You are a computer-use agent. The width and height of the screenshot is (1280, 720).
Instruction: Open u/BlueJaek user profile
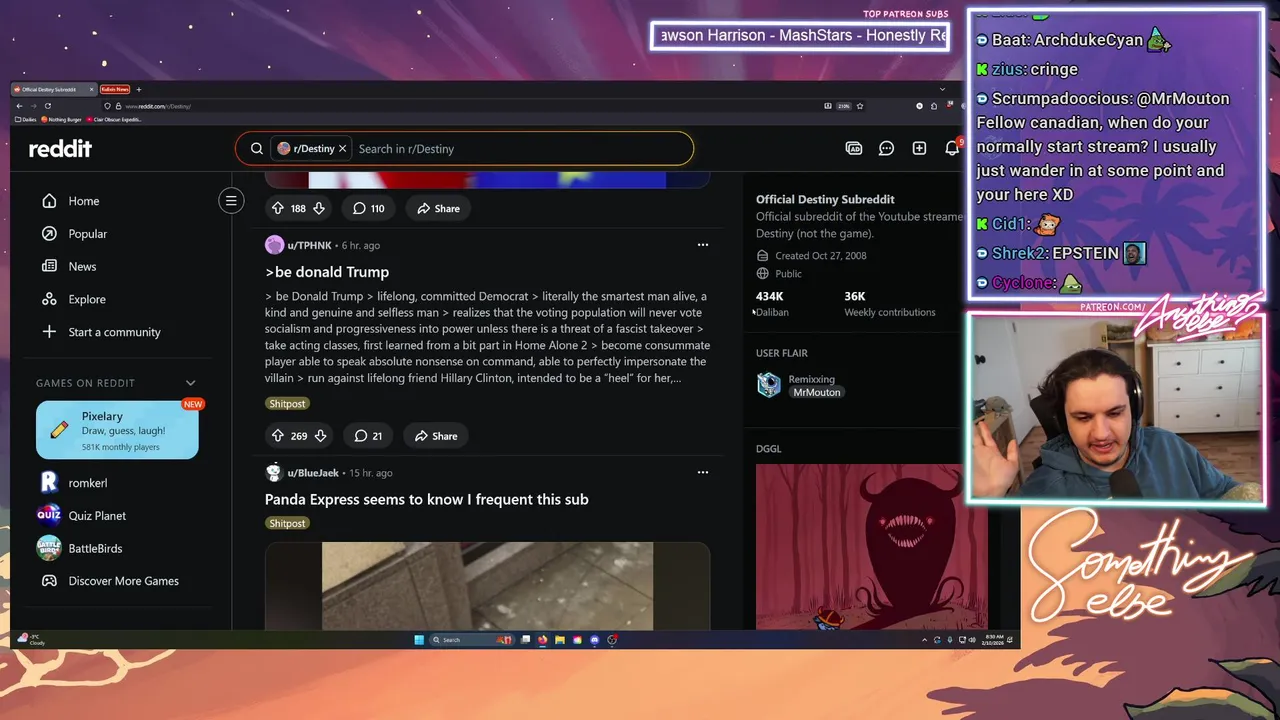tap(313, 473)
